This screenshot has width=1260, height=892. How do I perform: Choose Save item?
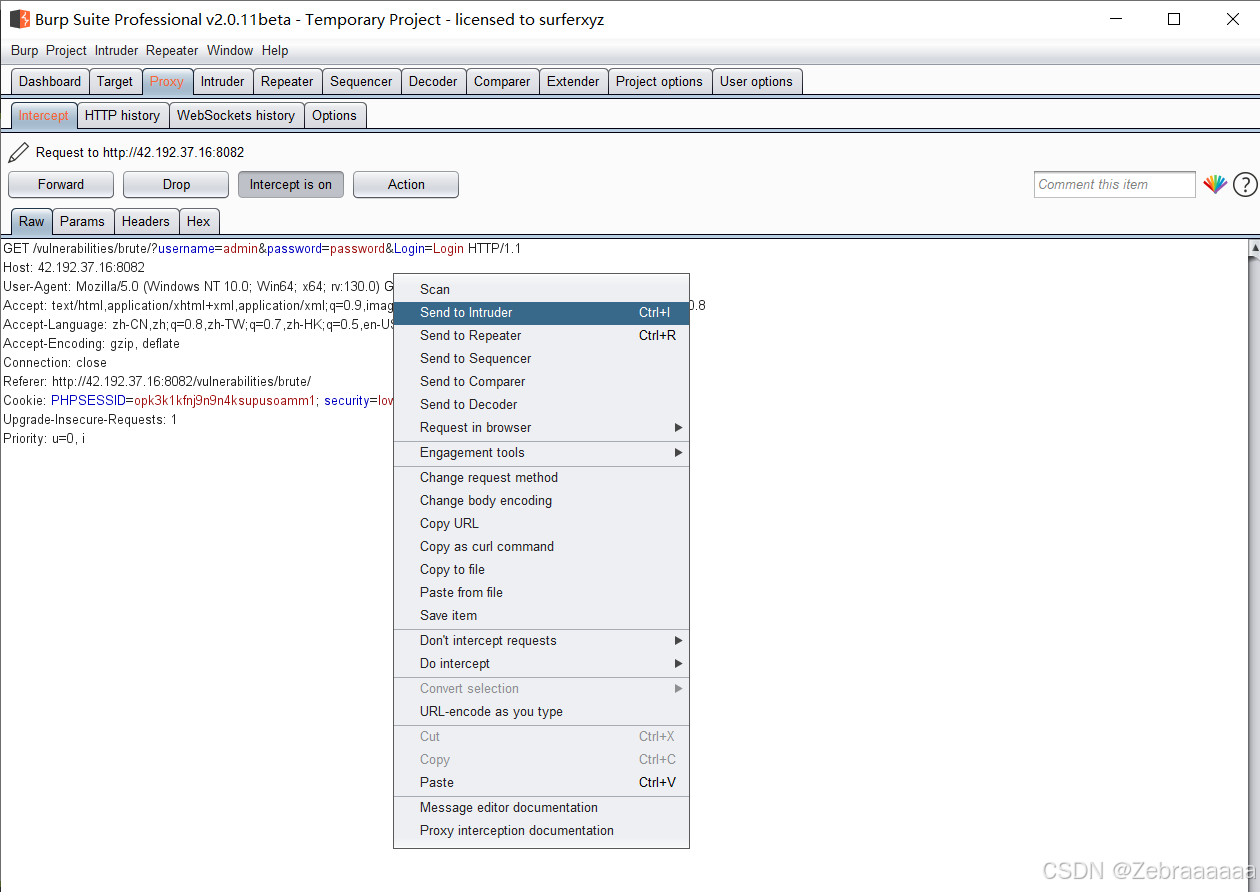(541, 615)
